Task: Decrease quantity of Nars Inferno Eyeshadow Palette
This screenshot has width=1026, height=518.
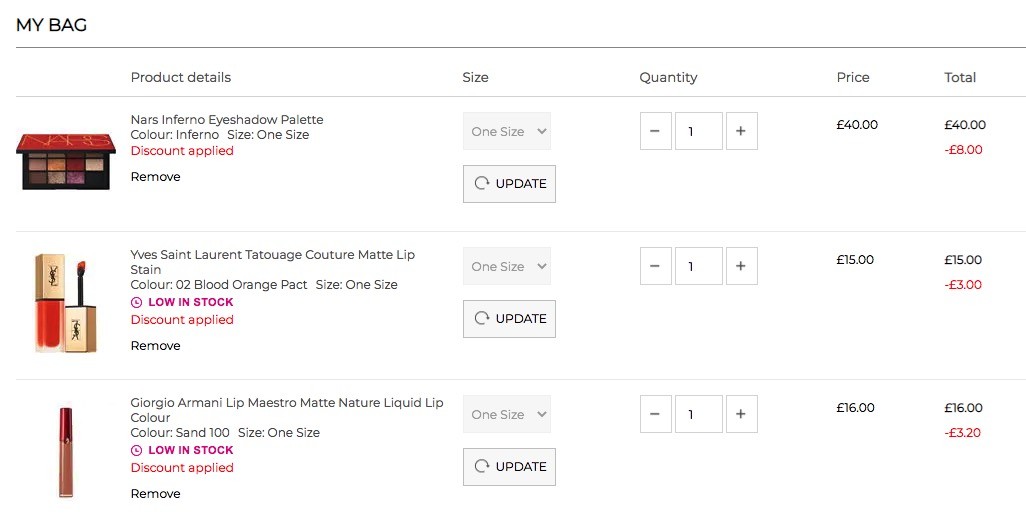Action: pyautogui.click(x=656, y=131)
